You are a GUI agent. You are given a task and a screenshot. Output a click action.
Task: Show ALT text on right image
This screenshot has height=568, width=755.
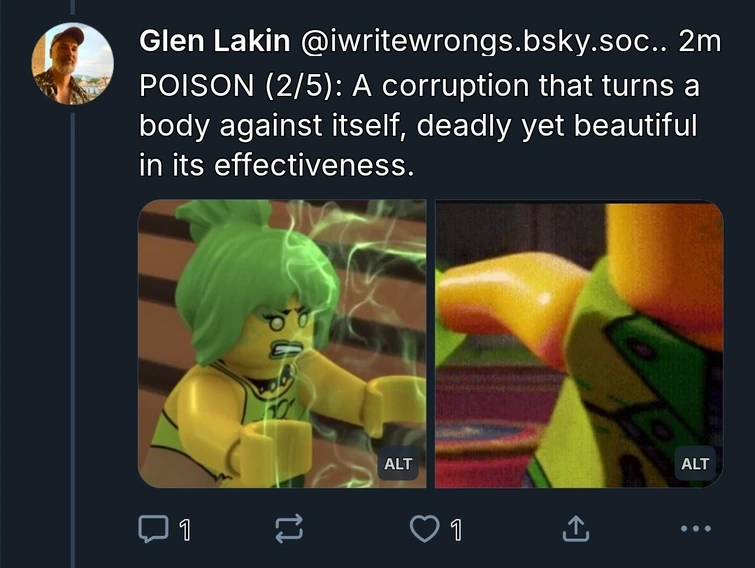point(695,464)
